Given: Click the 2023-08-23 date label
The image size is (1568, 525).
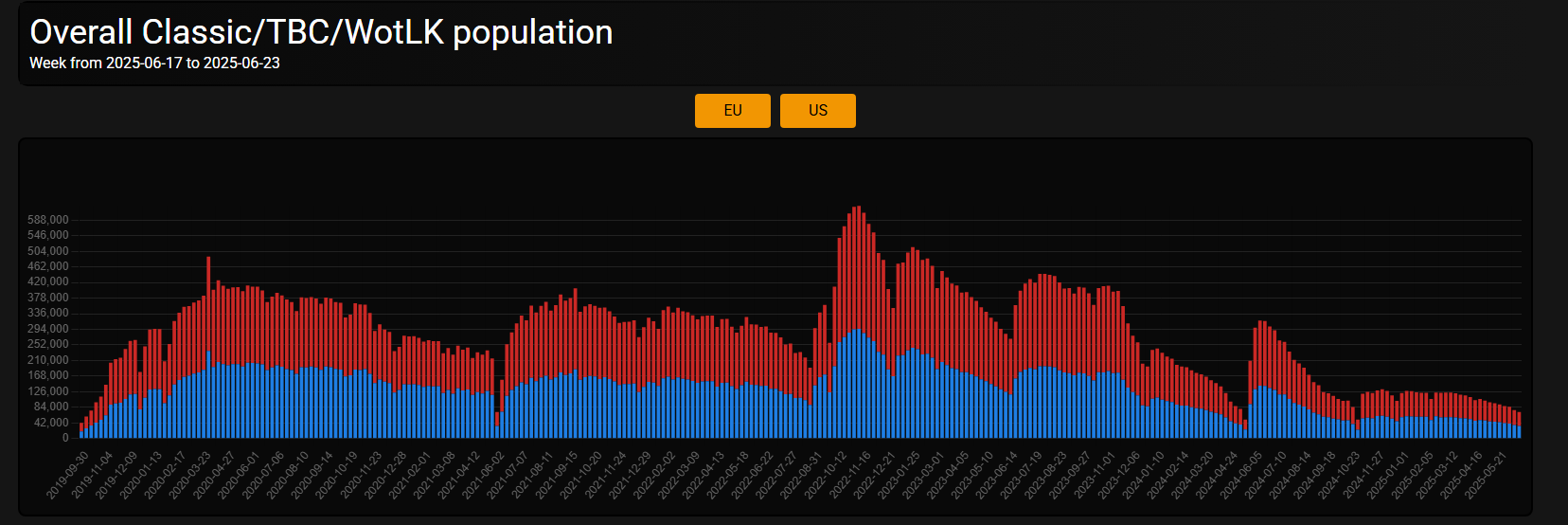Looking at the screenshot, I should [1045, 475].
